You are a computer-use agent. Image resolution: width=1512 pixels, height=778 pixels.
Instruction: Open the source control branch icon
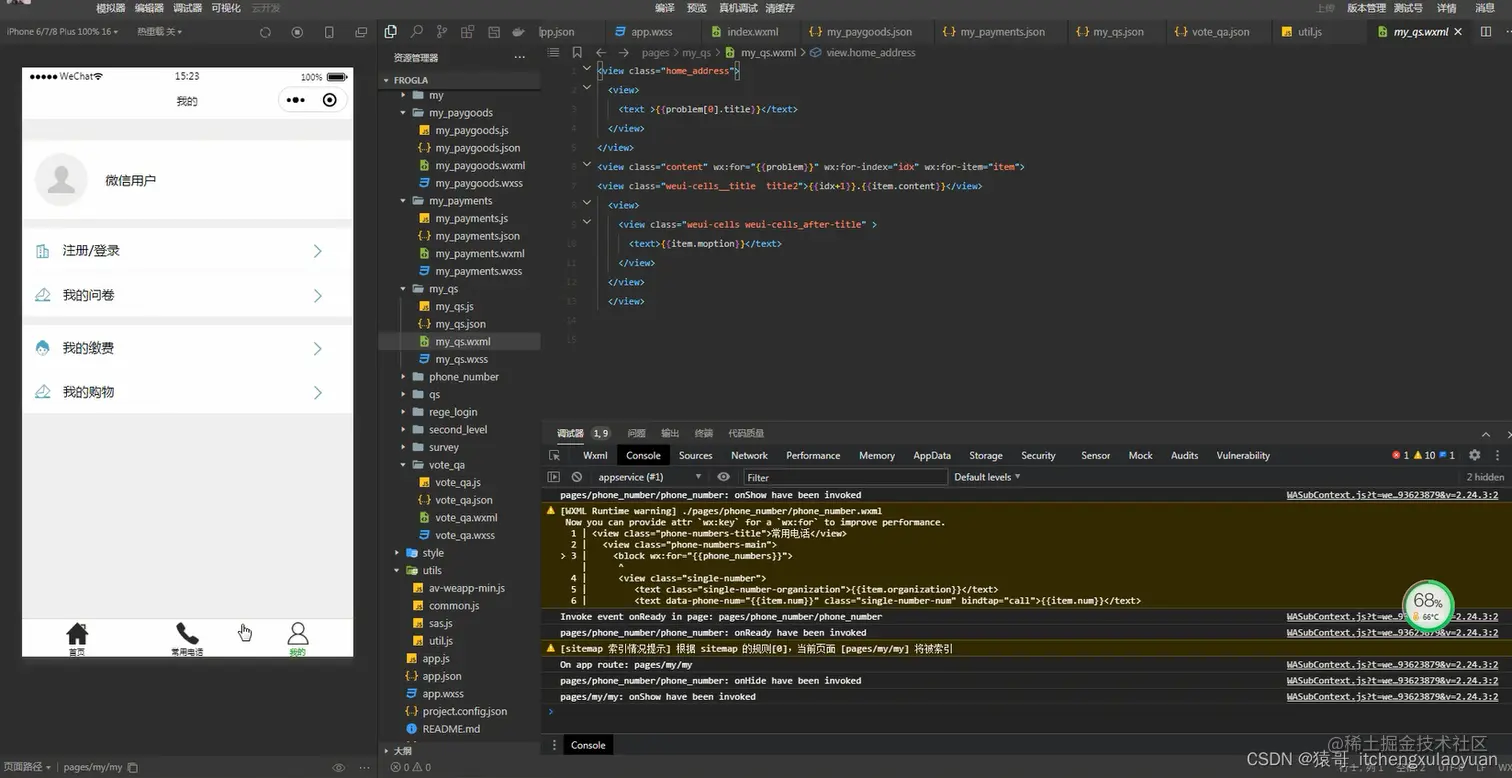tap(442, 32)
